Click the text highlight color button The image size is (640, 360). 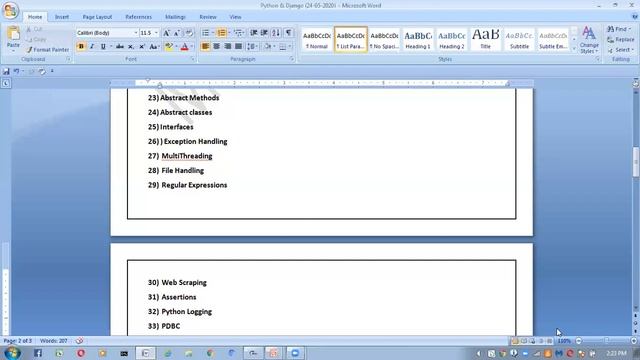(169, 47)
